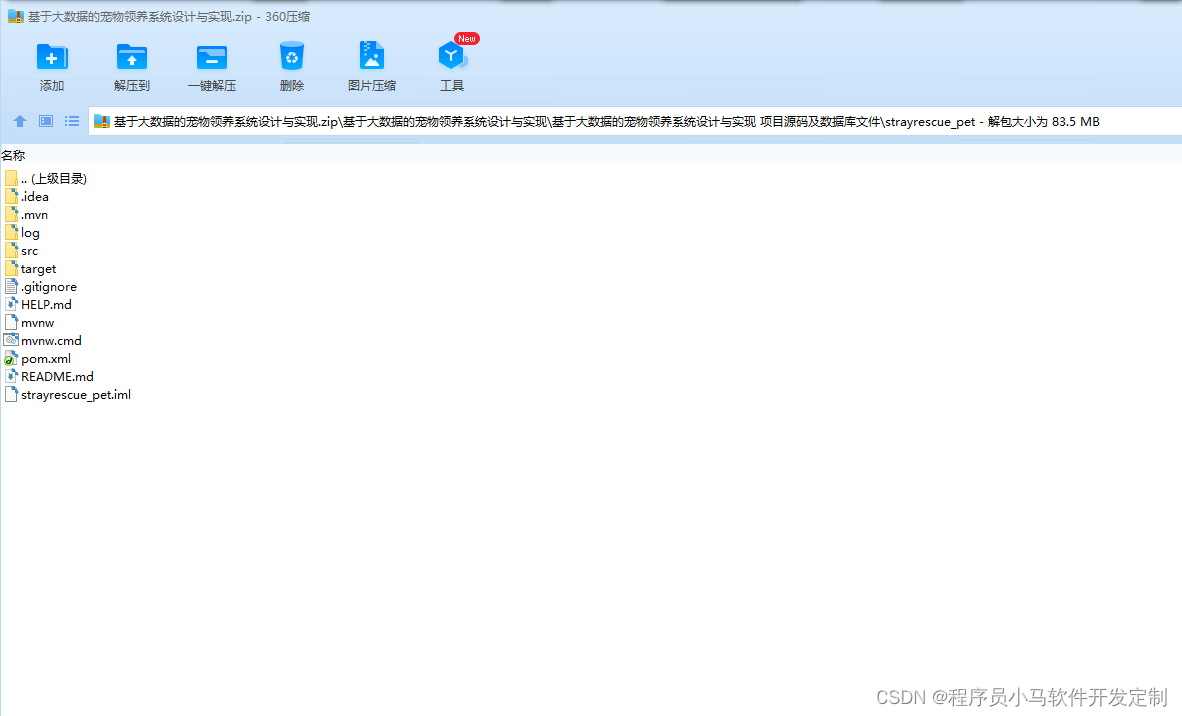This screenshot has width=1182, height=716.
Task: Click the src folder icon
Action: [x=11, y=250]
